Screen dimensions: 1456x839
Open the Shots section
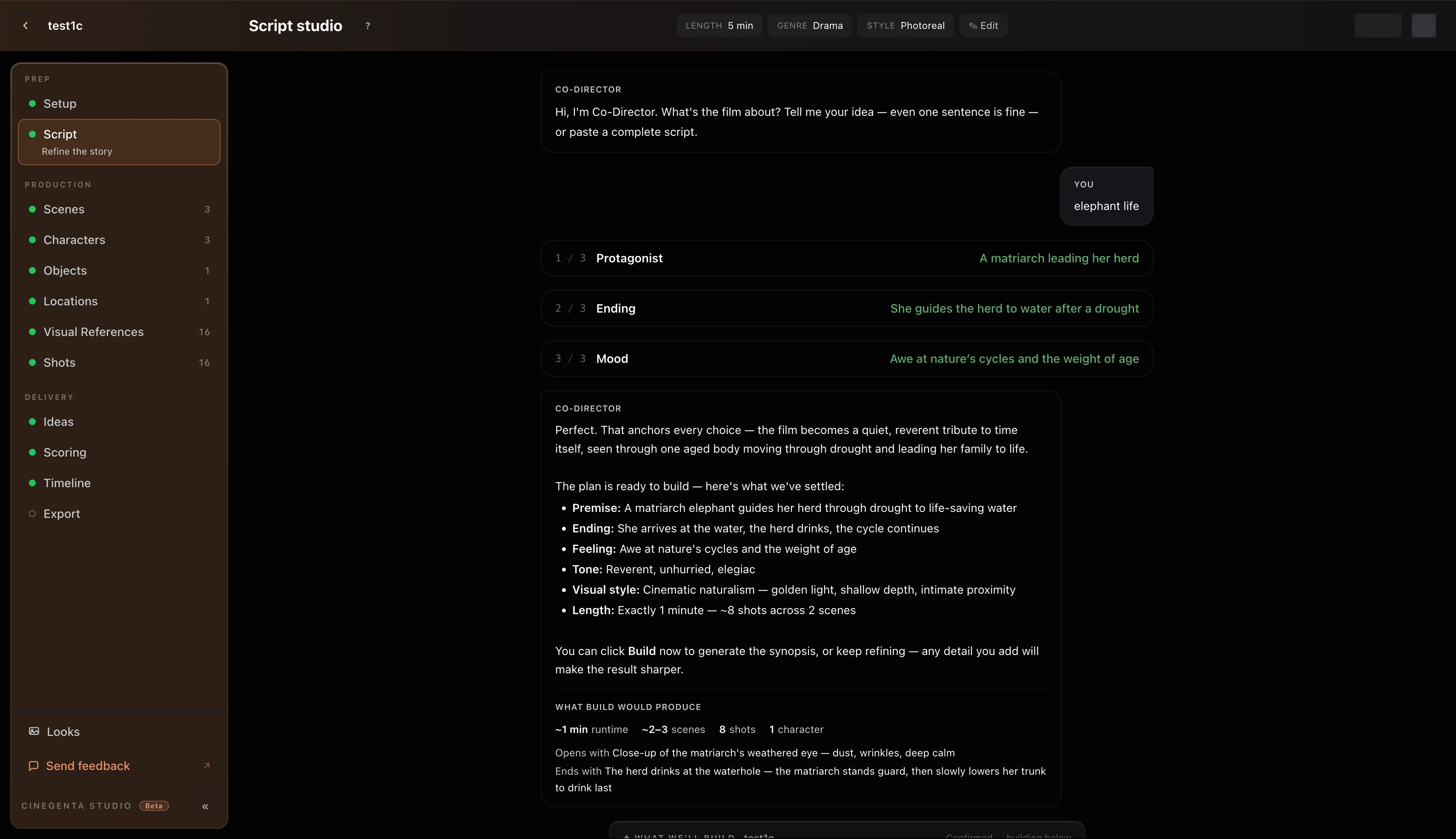(119, 362)
